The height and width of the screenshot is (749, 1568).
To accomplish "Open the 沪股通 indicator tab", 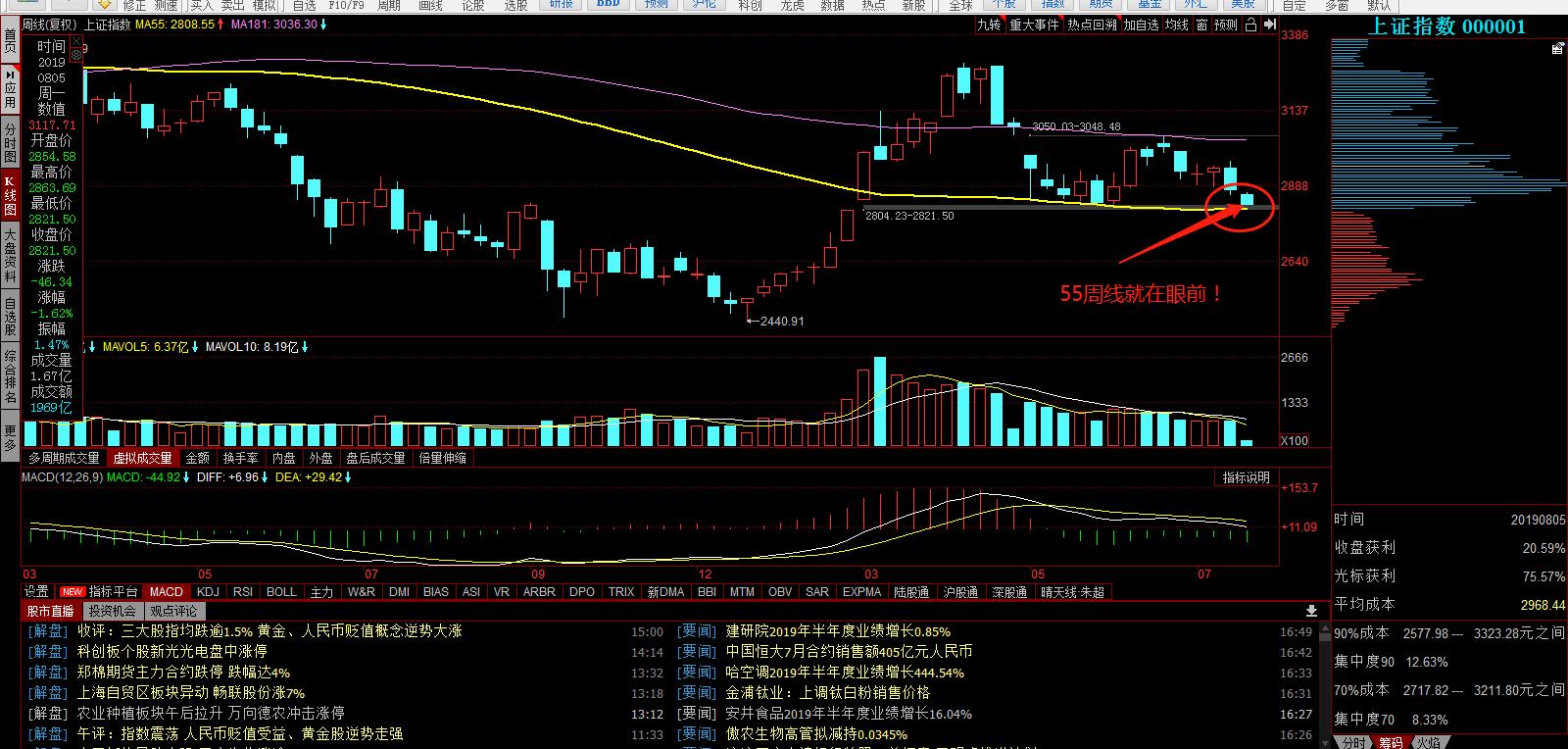I will click(960, 591).
